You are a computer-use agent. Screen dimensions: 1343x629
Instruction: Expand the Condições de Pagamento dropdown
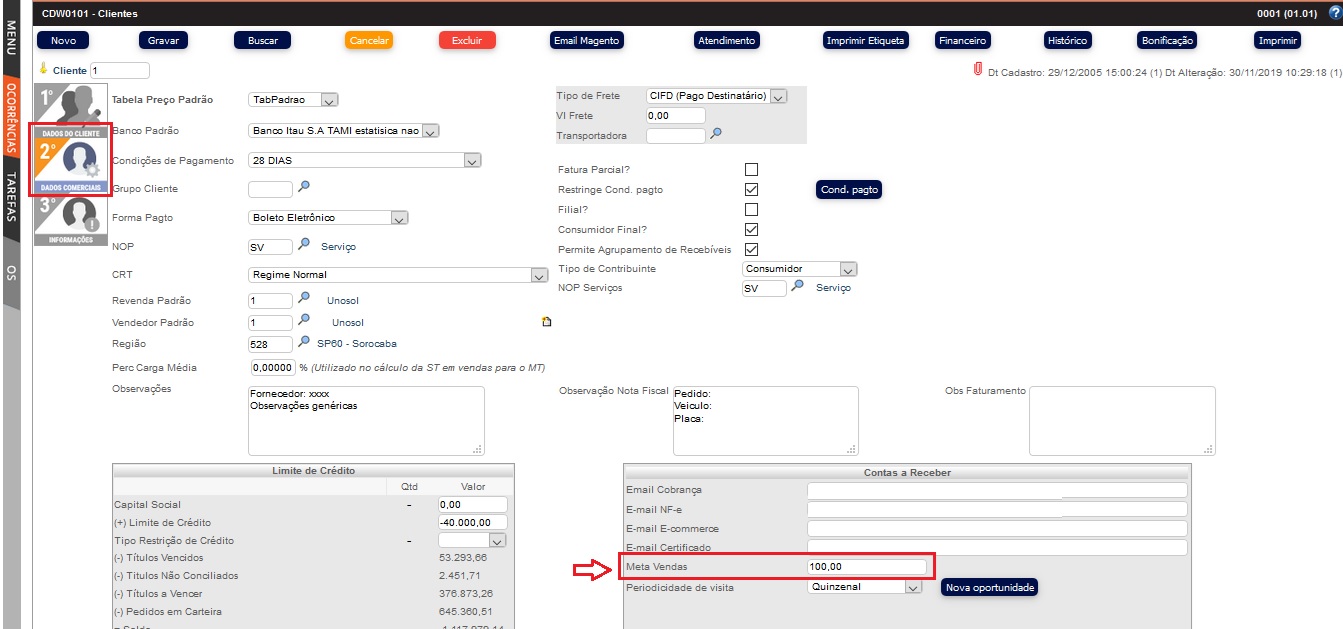point(473,160)
